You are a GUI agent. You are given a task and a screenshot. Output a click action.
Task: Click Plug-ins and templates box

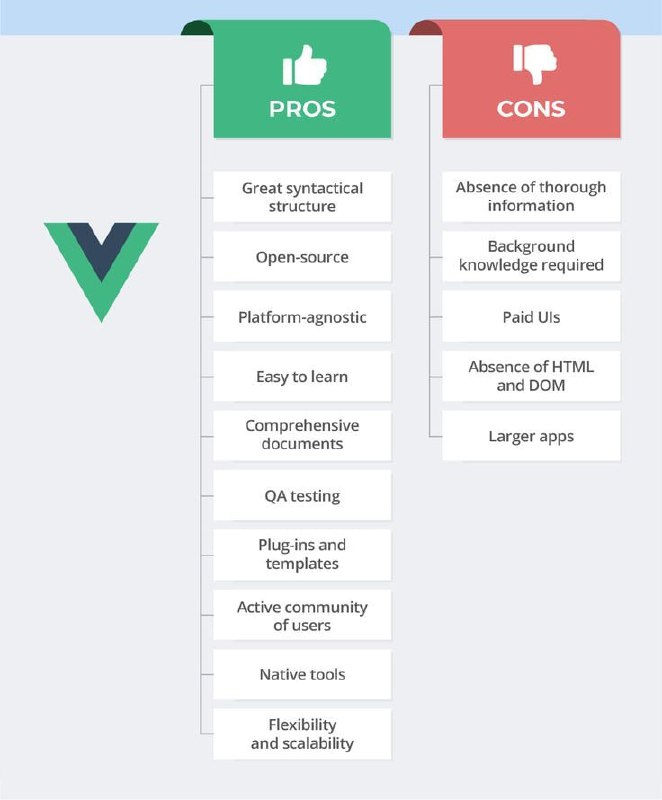302,555
